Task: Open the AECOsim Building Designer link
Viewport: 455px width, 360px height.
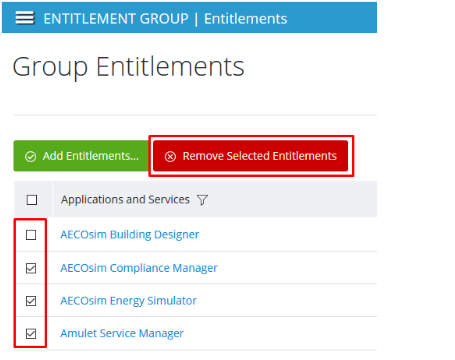Action: coord(130,235)
